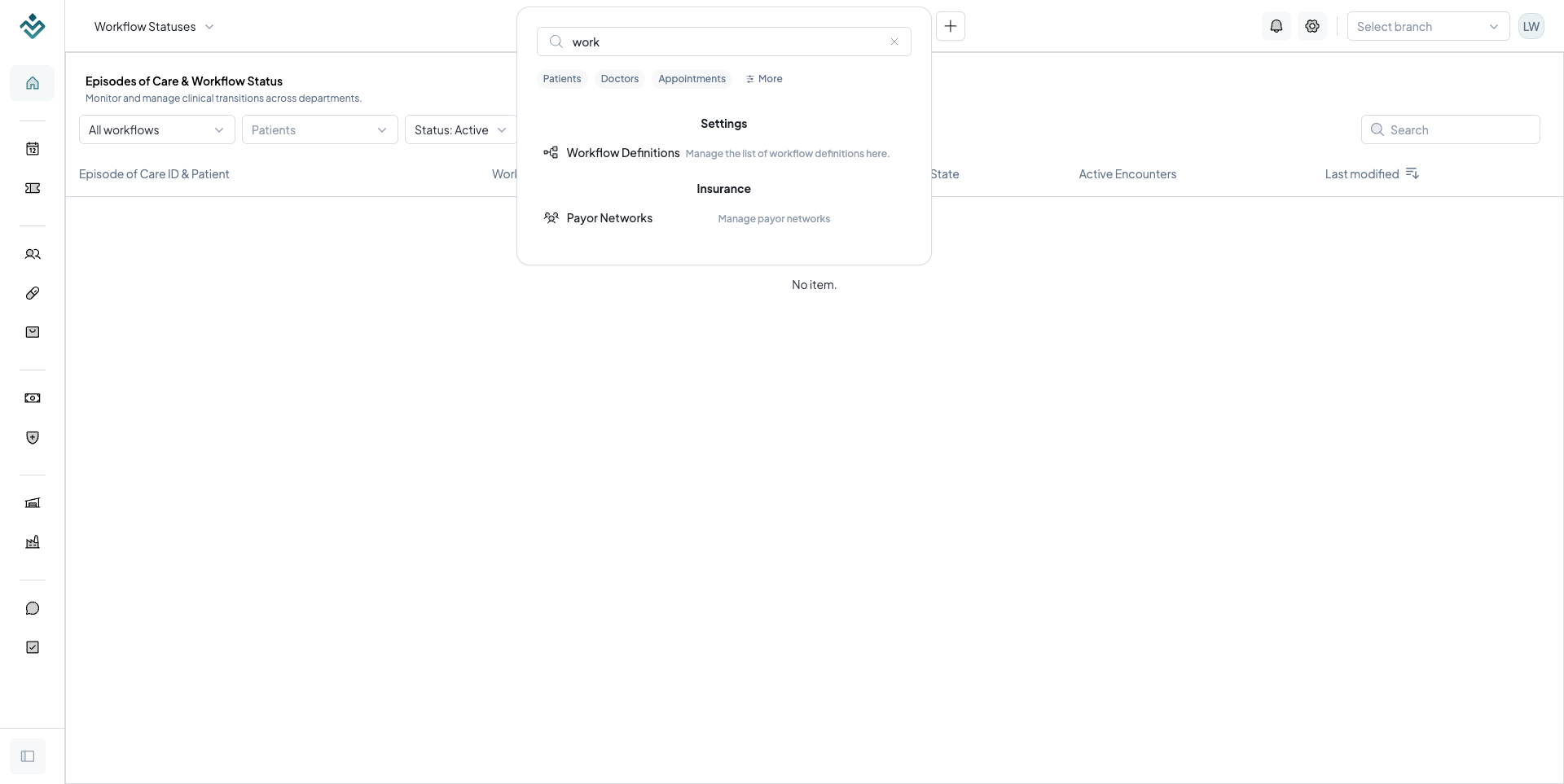The image size is (1564, 784).
Task: Click the Active Encounters column header
Action: pyautogui.click(x=1127, y=173)
